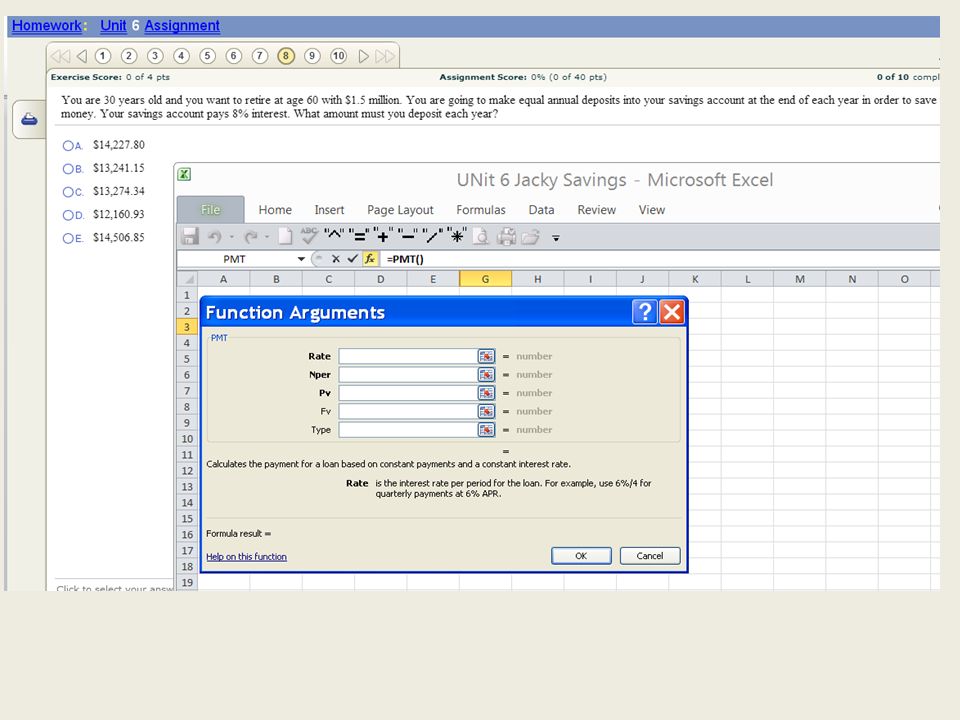Go to question 9
Viewport: 960px width, 720px height.
(x=312, y=56)
